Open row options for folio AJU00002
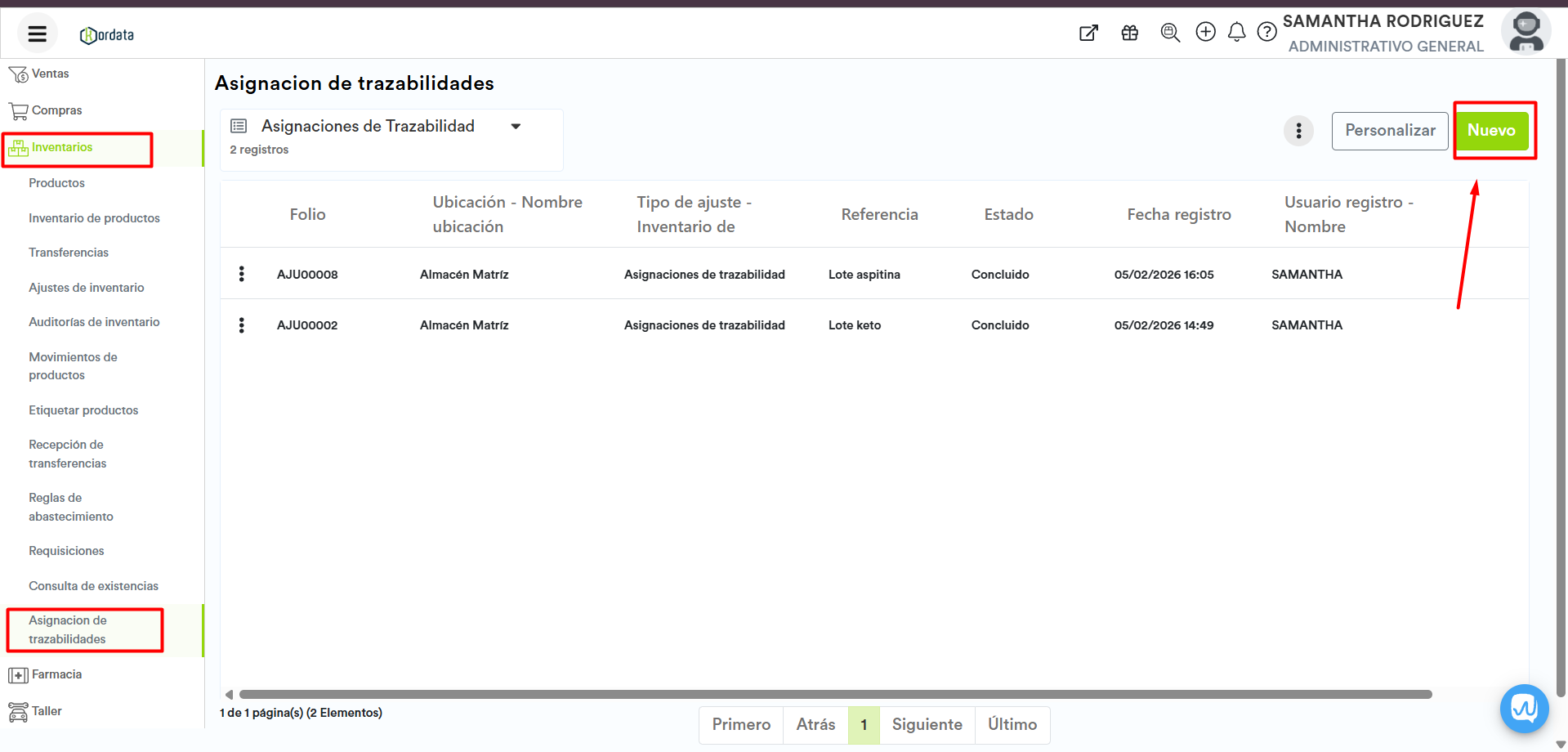The width and height of the screenshot is (1568, 752). click(x=241, y=325)
